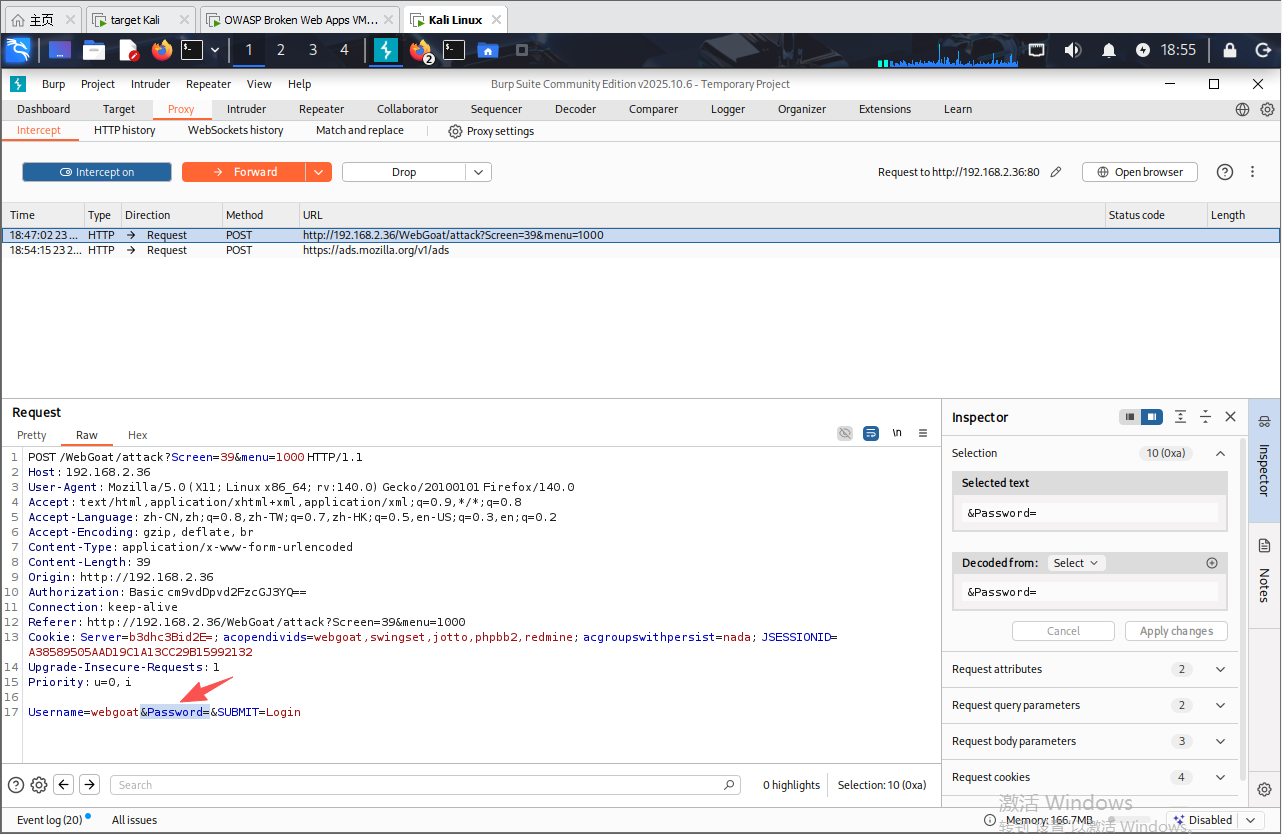Switch Inspector to side layout view
Screen dimensions: 1282x834
pyautogui.click(x=1152, y=417)
